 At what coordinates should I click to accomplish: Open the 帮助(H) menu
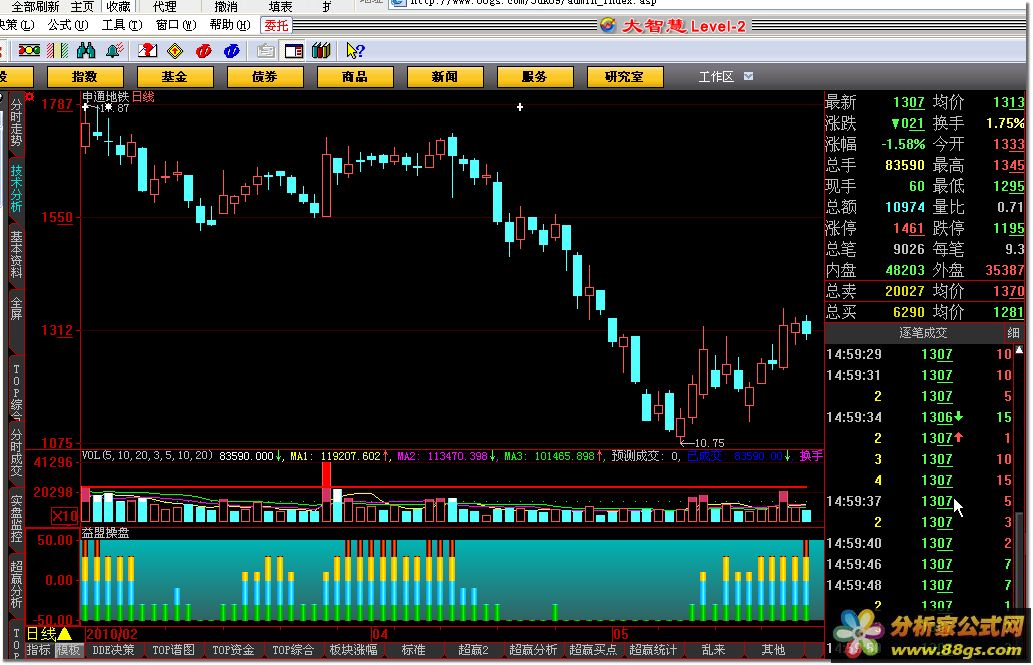click(228, 25)
